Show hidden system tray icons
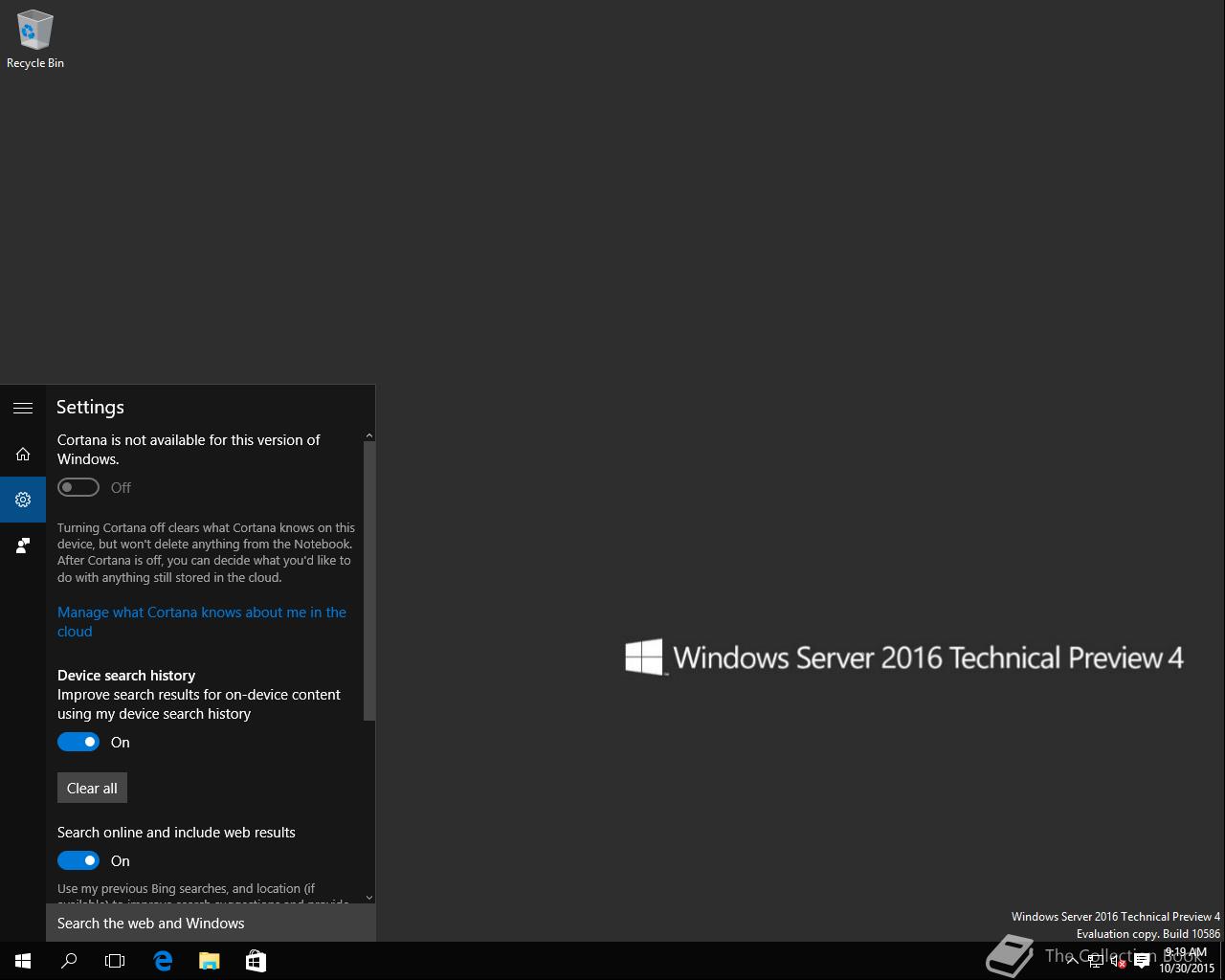This screenshot has height=980, width=1225. pyautogui.click(x=1072, y=961)
